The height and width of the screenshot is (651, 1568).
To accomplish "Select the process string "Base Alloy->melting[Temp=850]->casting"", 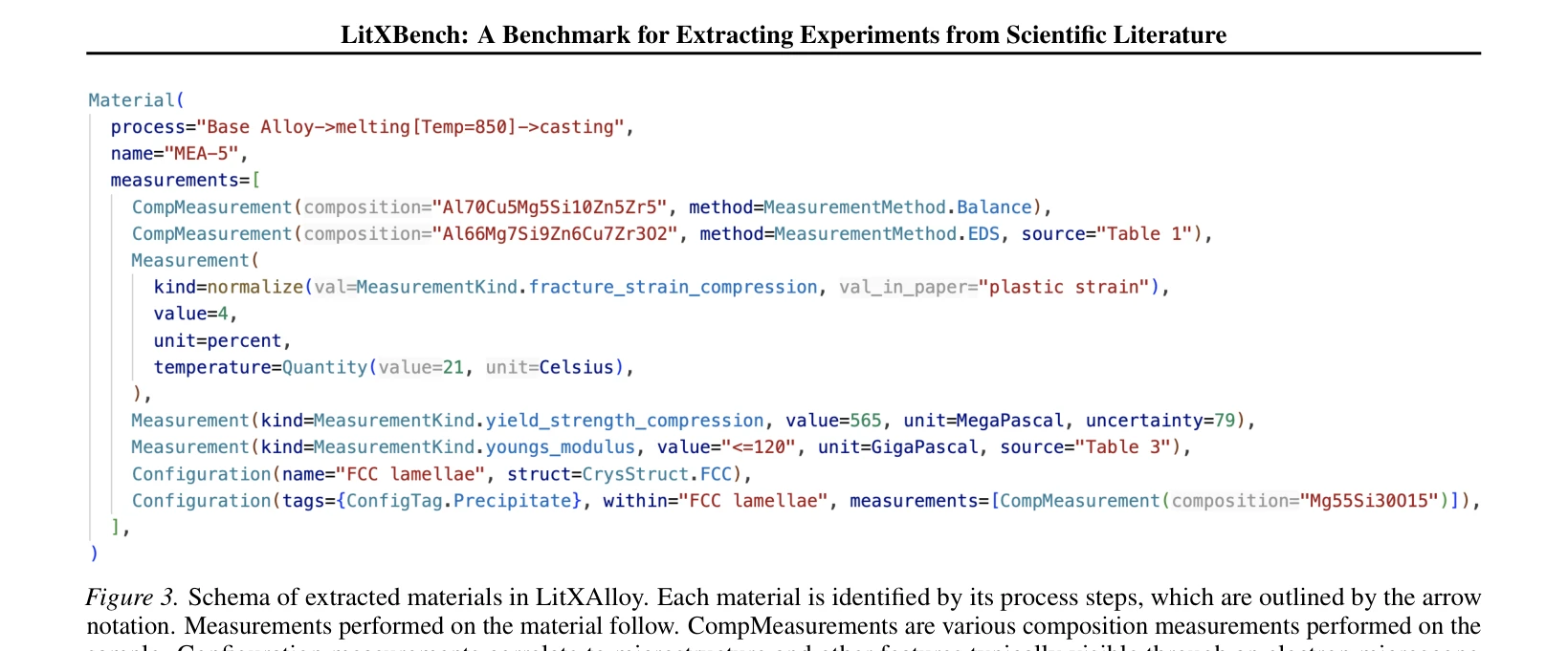I will click(410, 127).
